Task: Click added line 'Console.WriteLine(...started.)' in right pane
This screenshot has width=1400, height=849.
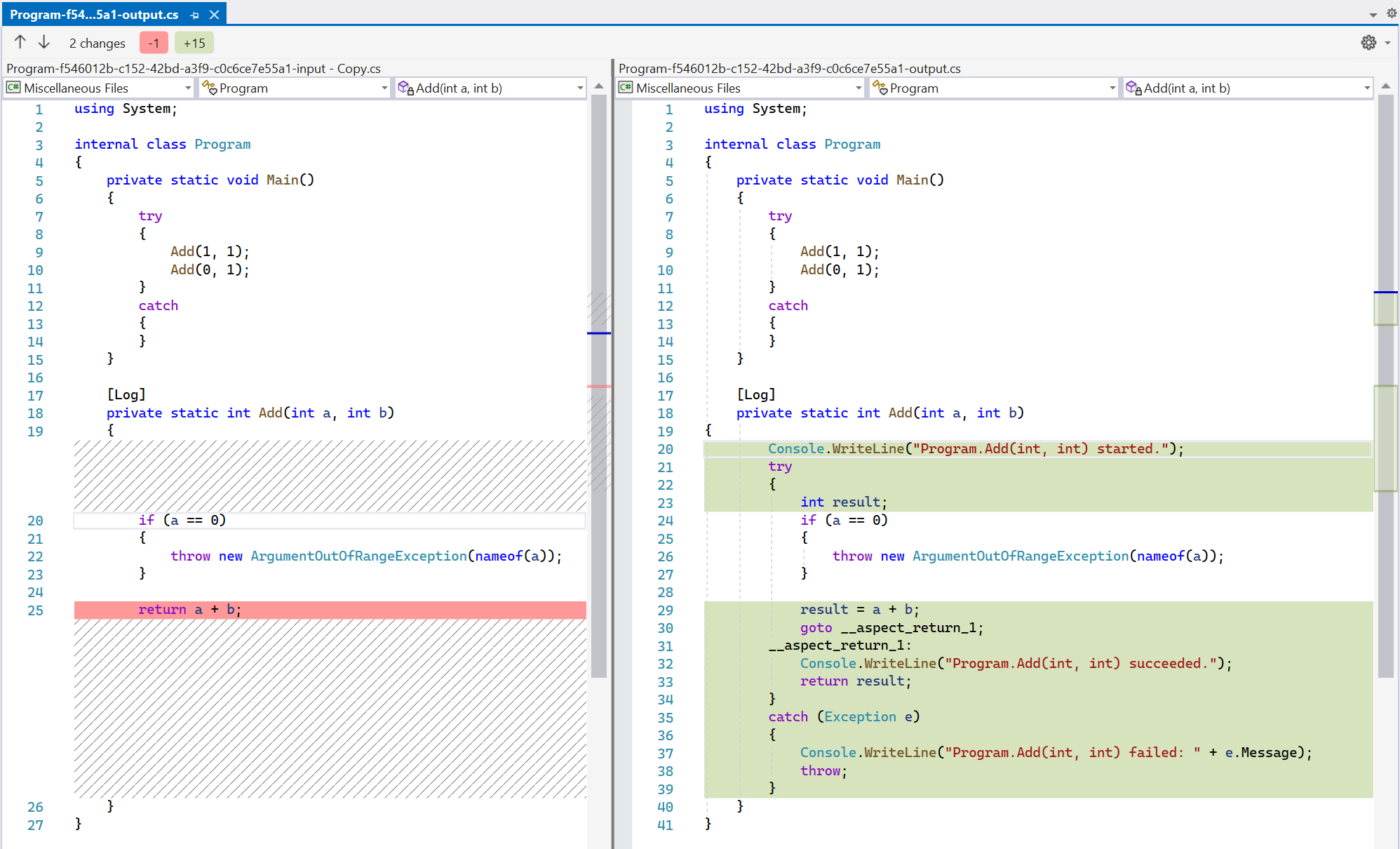Action: (1038, 449)
